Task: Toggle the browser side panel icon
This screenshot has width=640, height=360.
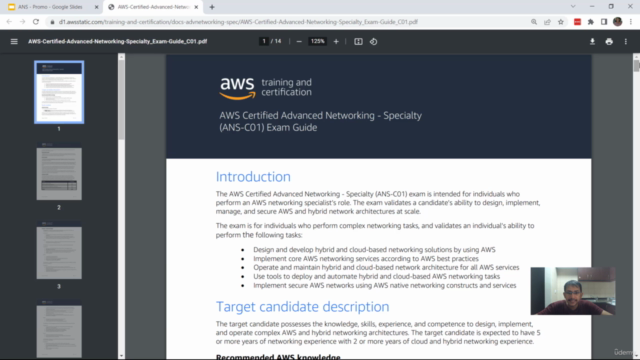Action: pyautogui.click(x=604, y=22)
